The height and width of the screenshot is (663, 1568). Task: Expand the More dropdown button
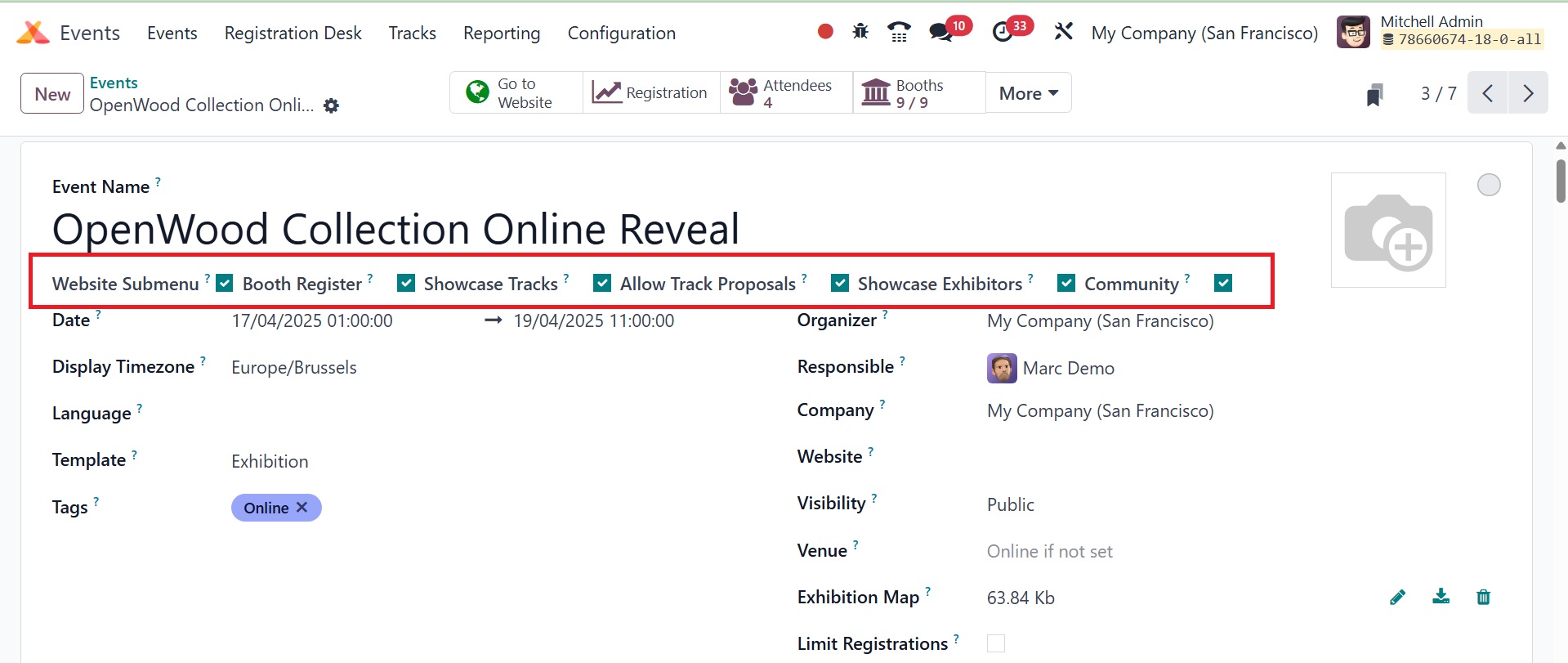click(x=1029, y=93)
